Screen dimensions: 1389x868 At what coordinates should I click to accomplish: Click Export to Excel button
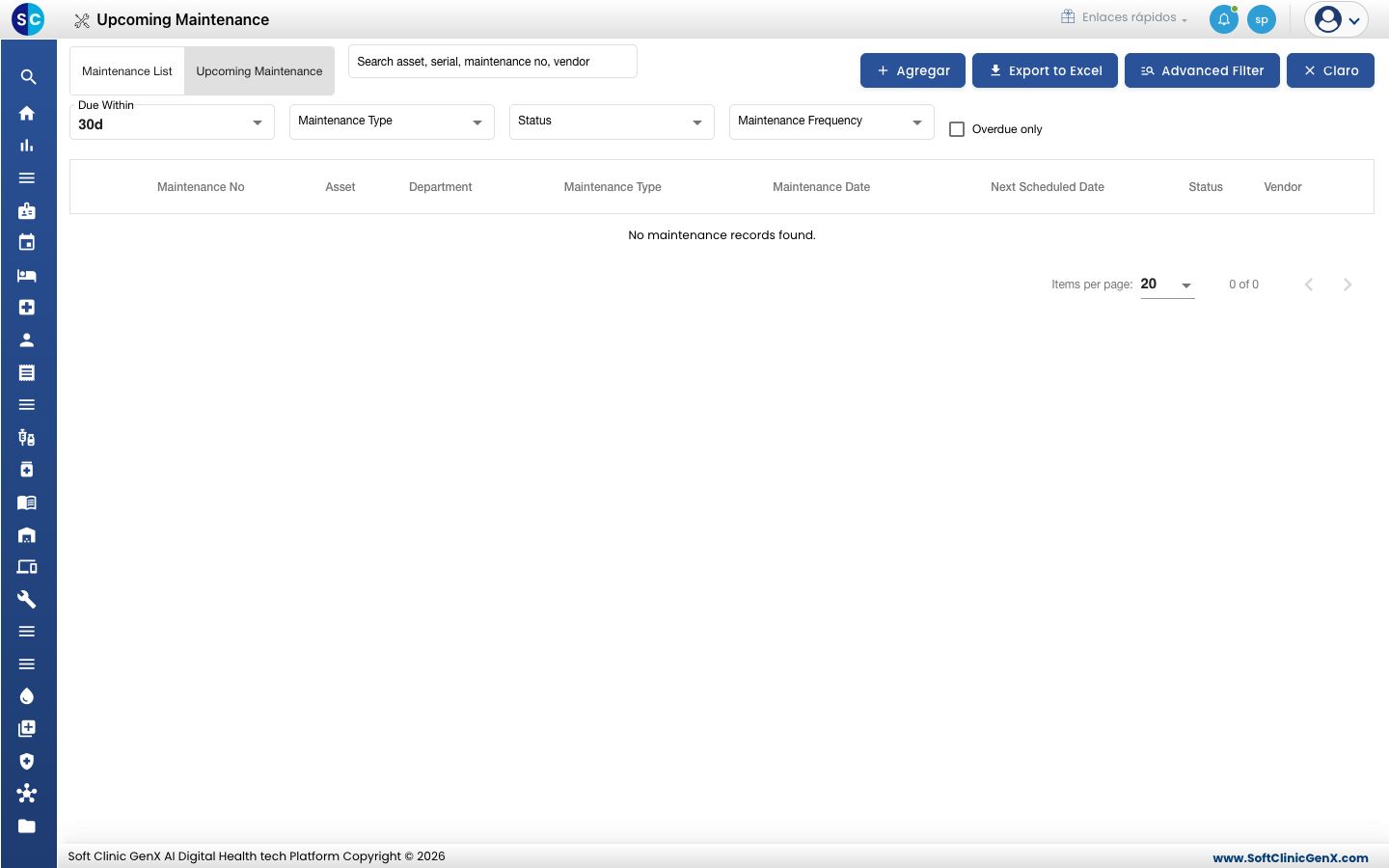click(1045, 70)
